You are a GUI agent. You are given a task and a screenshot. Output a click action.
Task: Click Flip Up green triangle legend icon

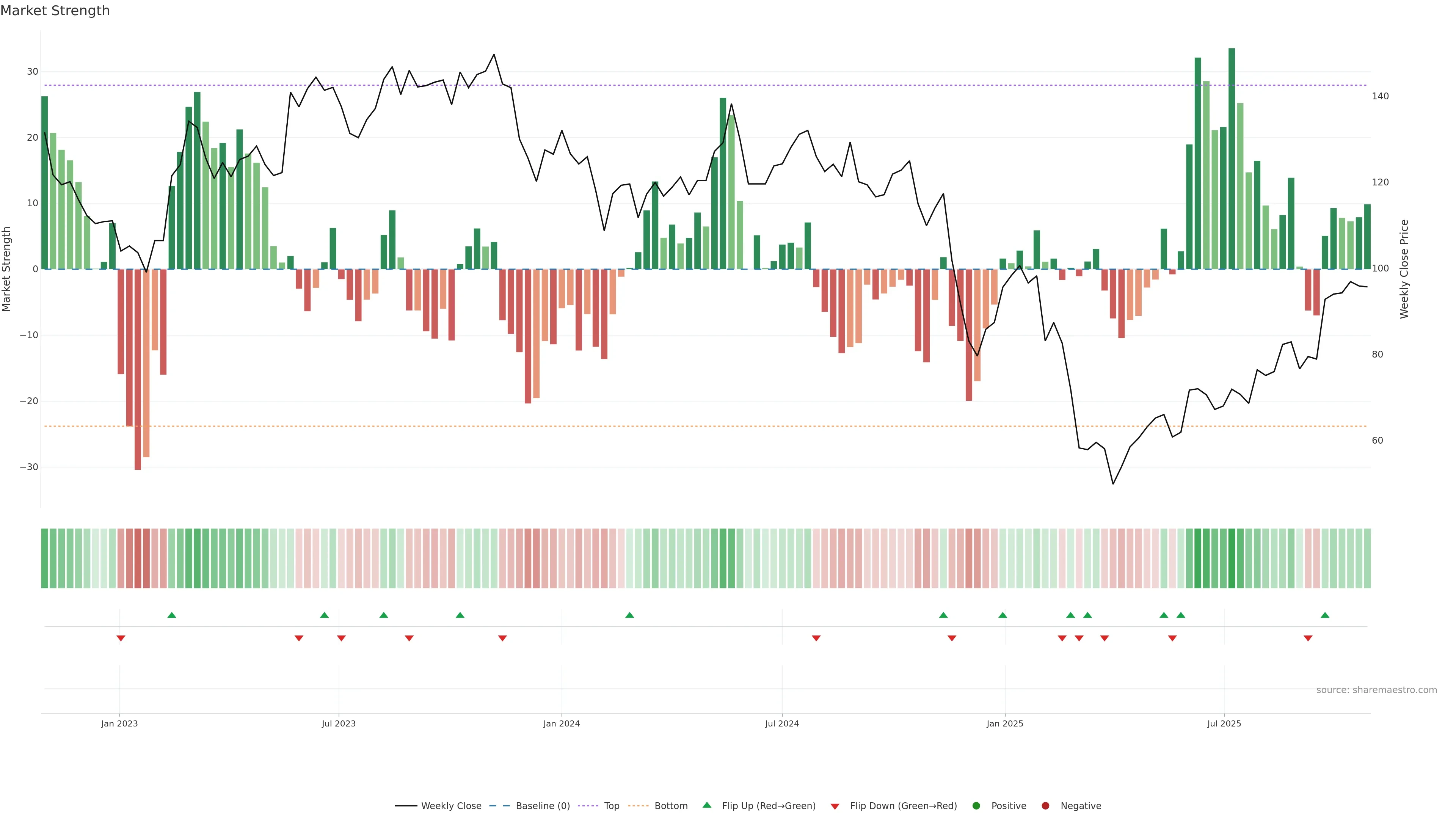706,805
